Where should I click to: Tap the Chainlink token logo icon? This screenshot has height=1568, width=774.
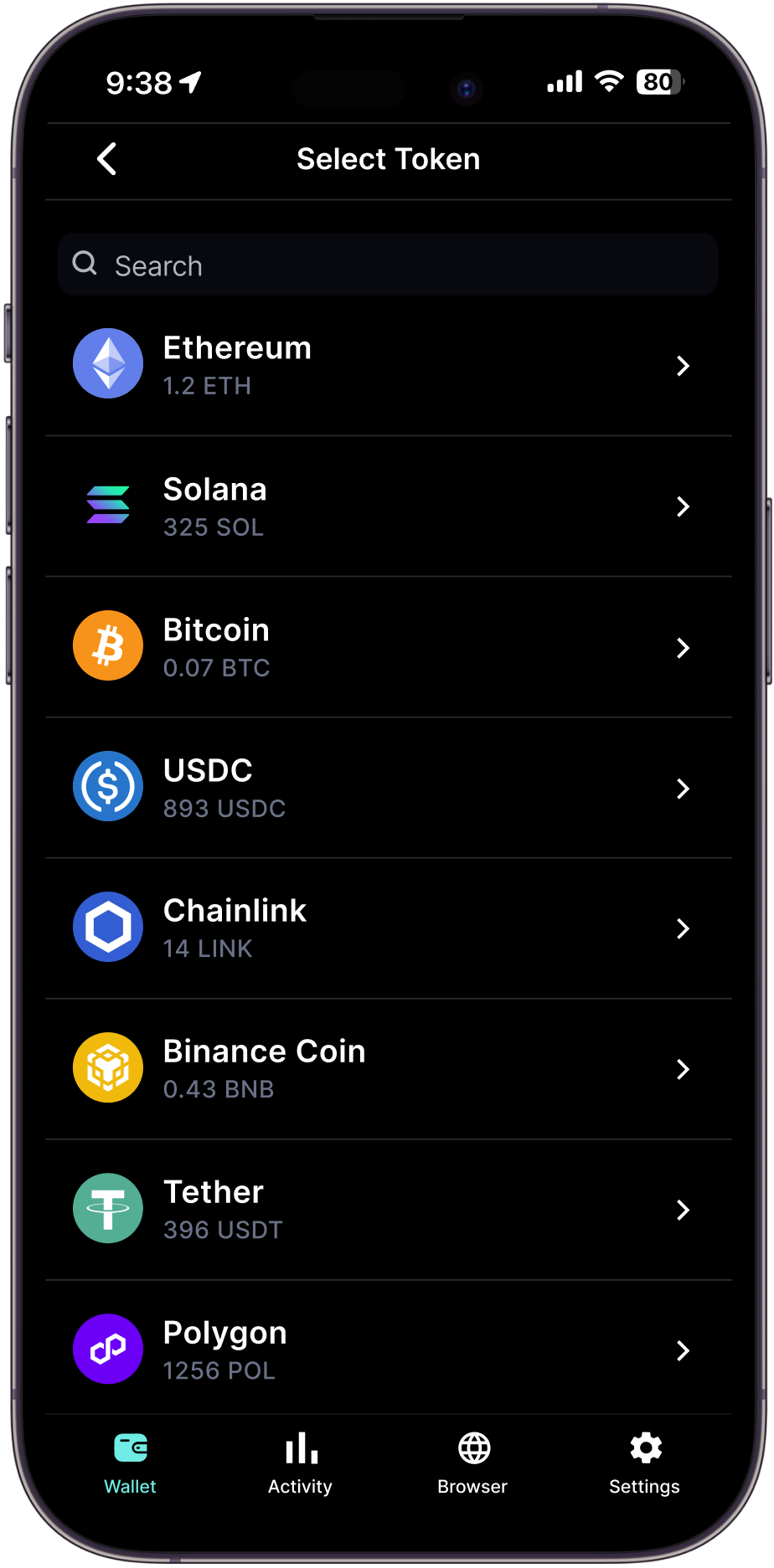coord(108,927)
